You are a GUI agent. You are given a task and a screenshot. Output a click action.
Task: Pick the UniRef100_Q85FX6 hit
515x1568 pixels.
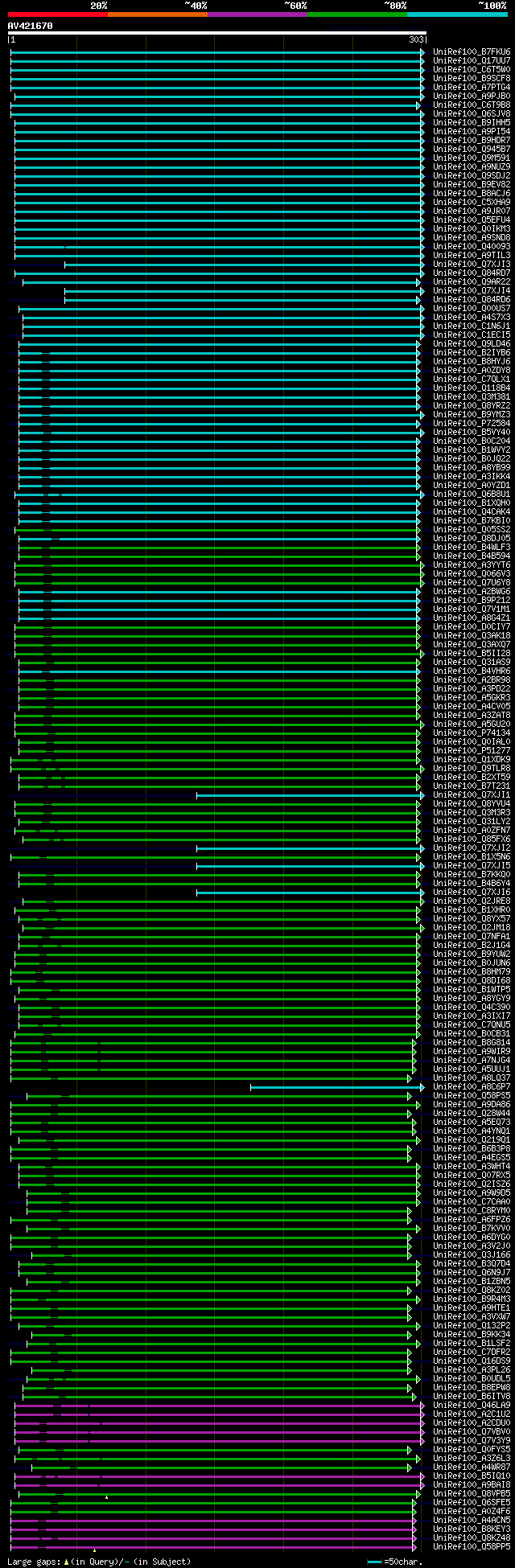coord(472,839)
